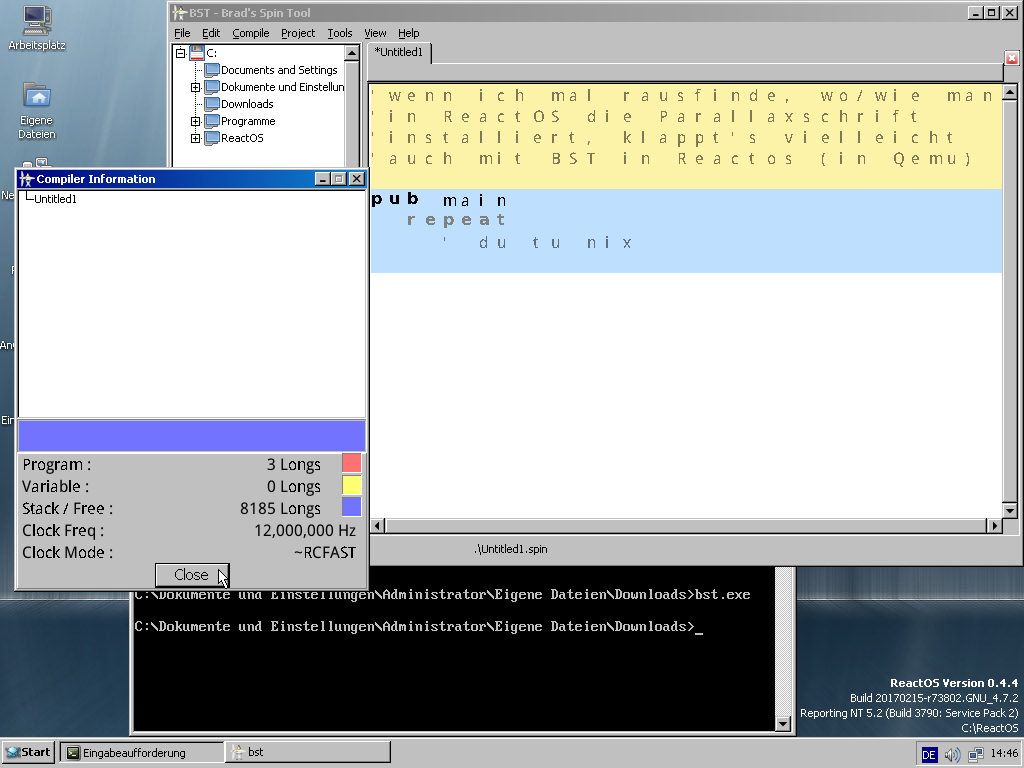Open the Start menu button
This screenshot has height=768, width=1024.
(28, 752)
